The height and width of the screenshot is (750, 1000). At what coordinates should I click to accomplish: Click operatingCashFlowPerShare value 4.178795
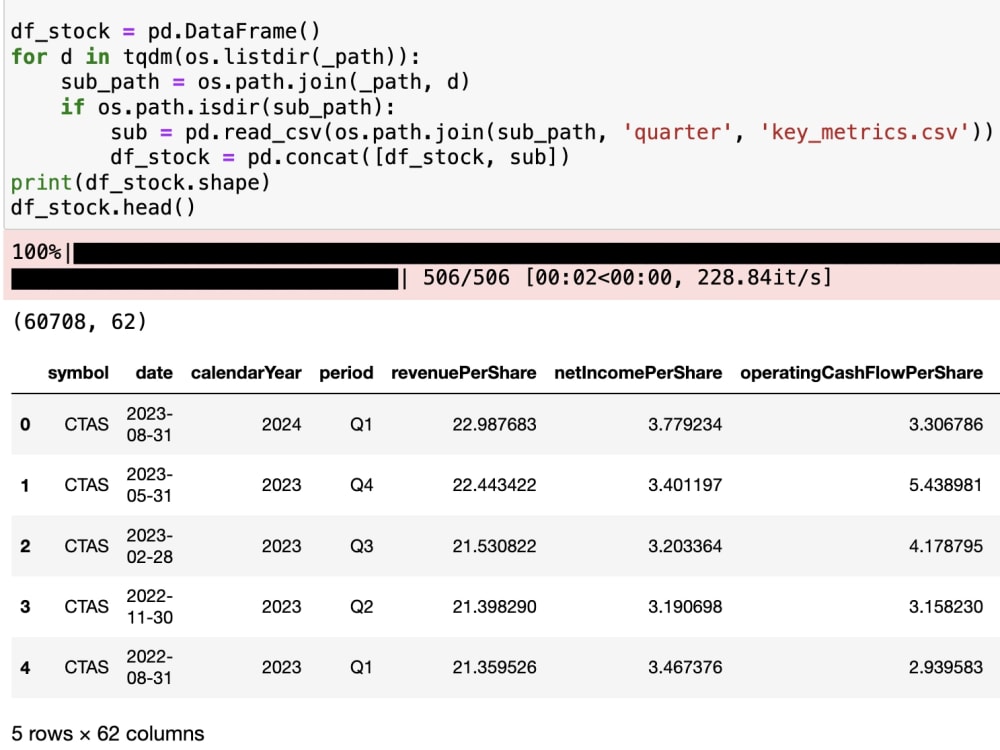[x=946, y=547]
